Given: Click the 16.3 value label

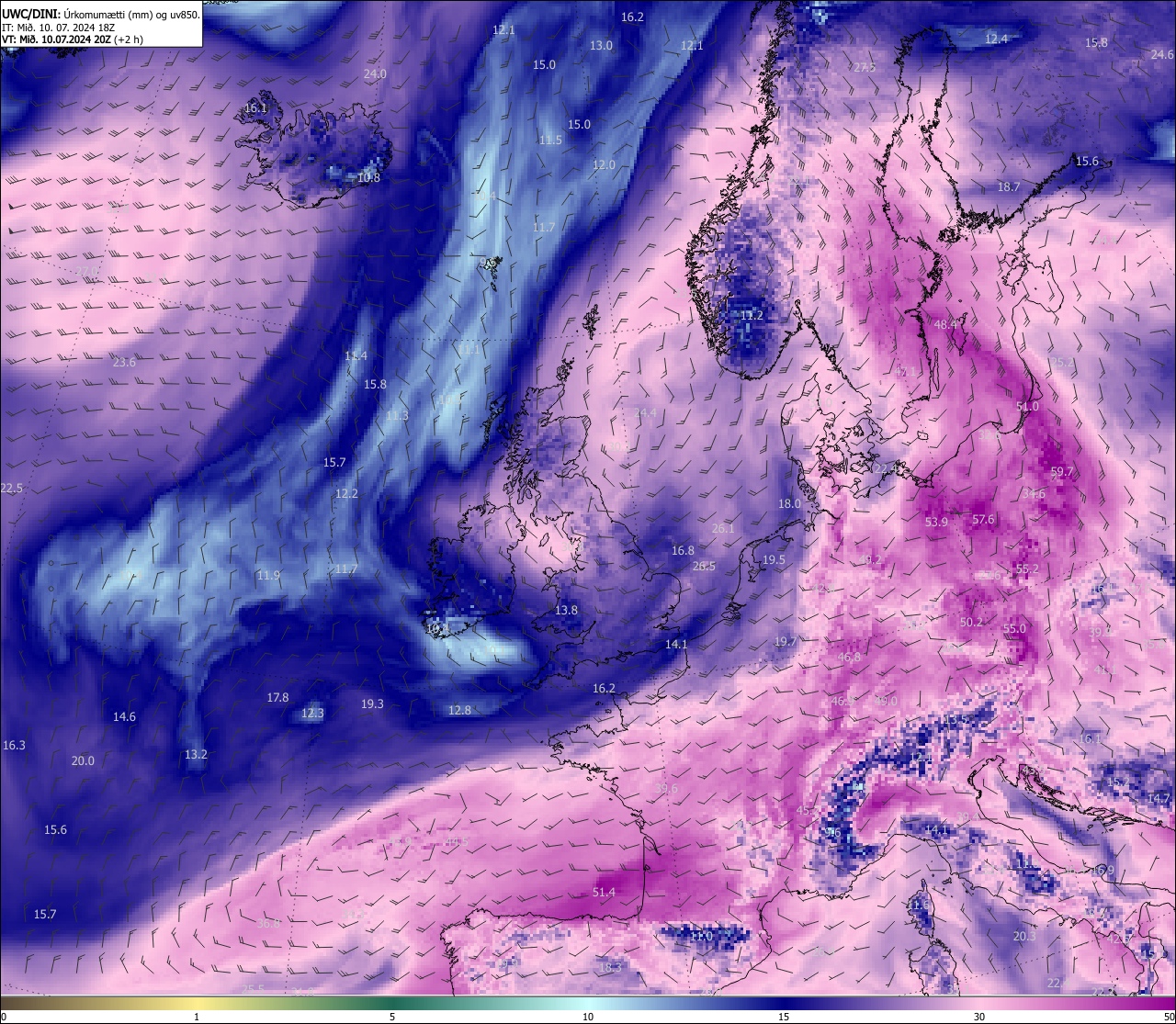Looking at the screenshot, I should click(x=14, y=745).
